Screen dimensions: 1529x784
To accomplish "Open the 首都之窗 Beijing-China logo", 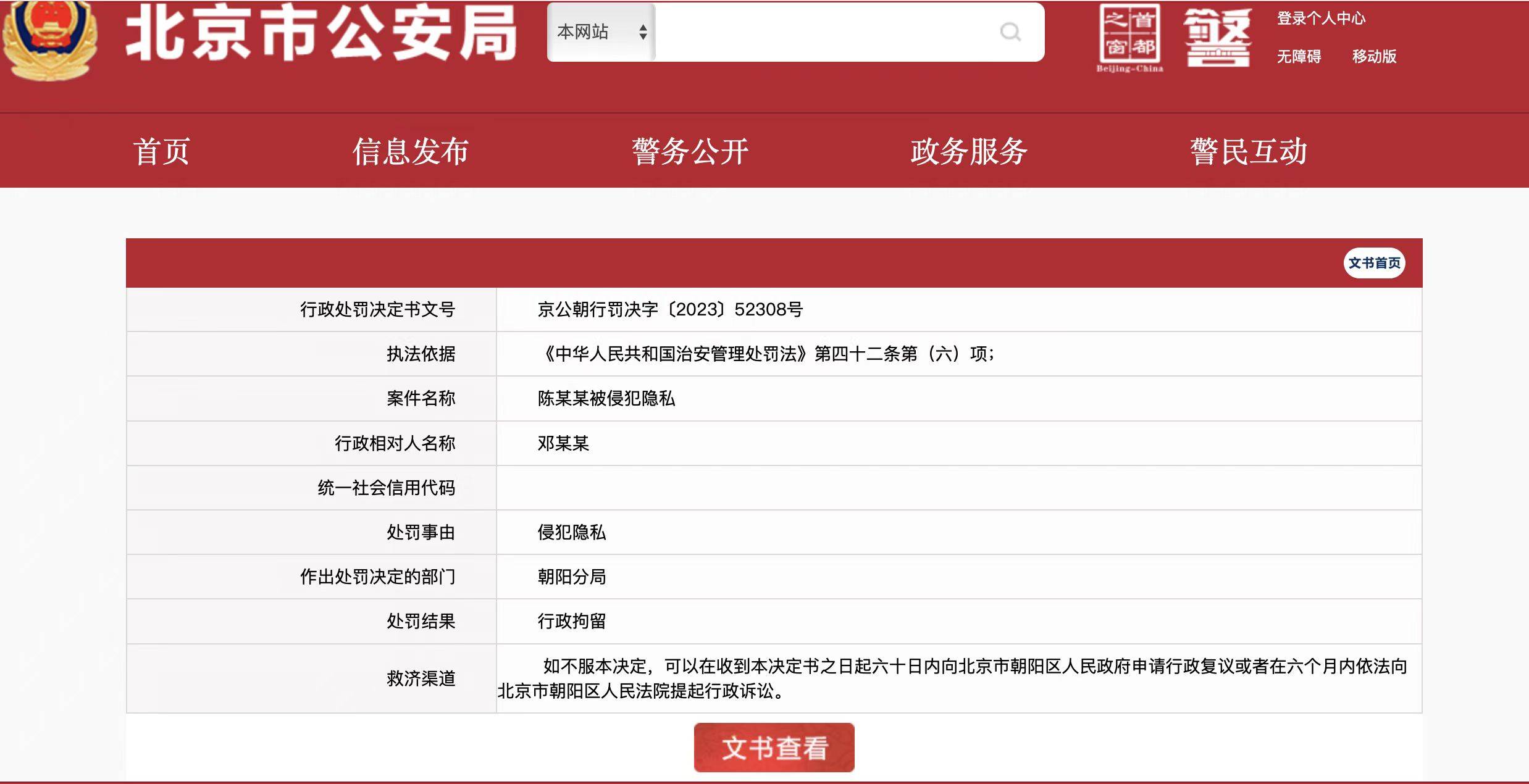I will click(1129, 38).
